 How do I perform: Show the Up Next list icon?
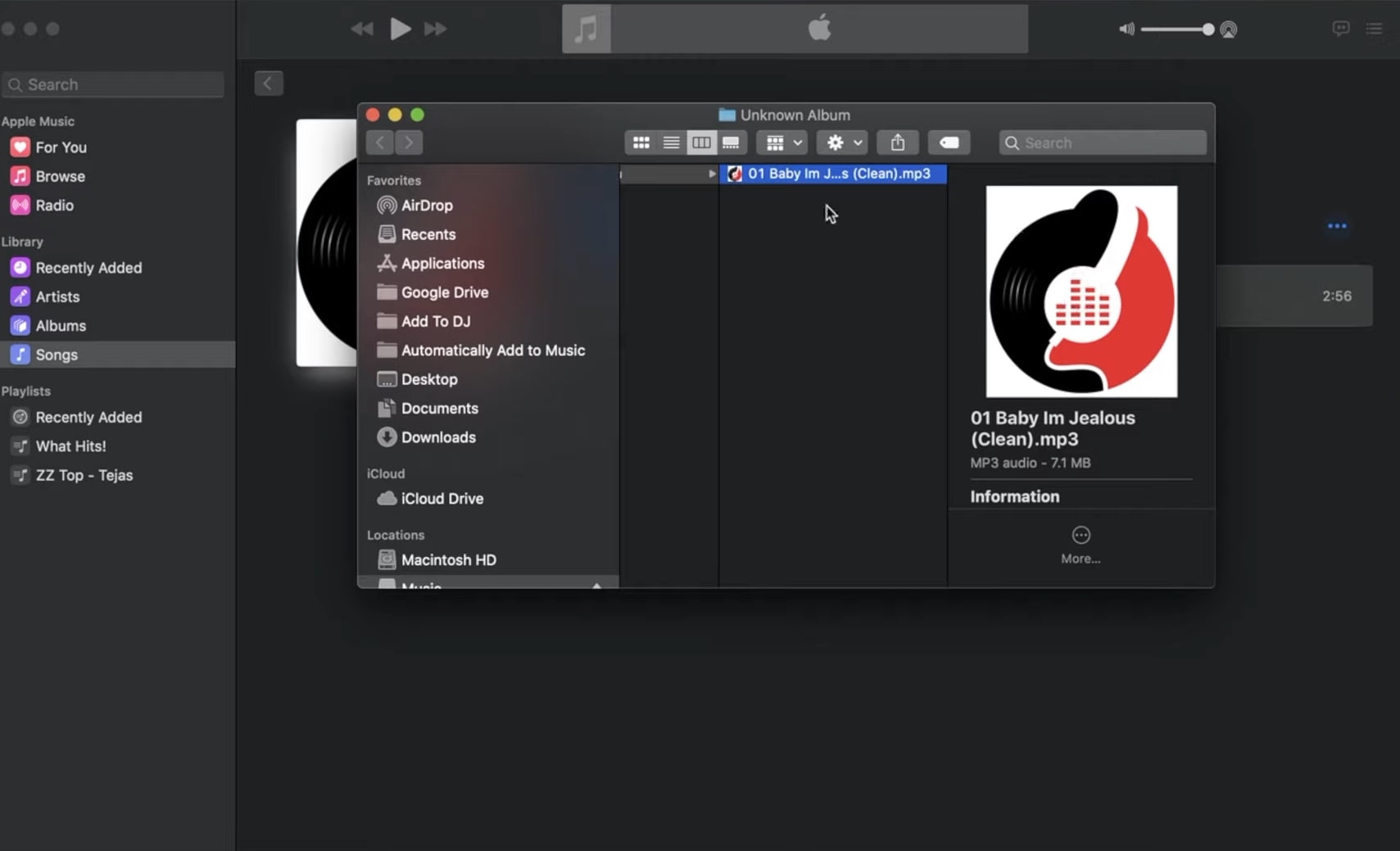[1375, 29]
